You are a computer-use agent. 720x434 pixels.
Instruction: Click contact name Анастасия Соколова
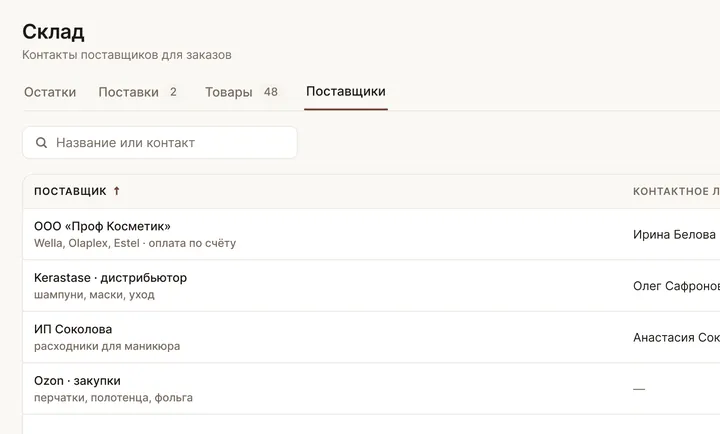tap(676, 338)
